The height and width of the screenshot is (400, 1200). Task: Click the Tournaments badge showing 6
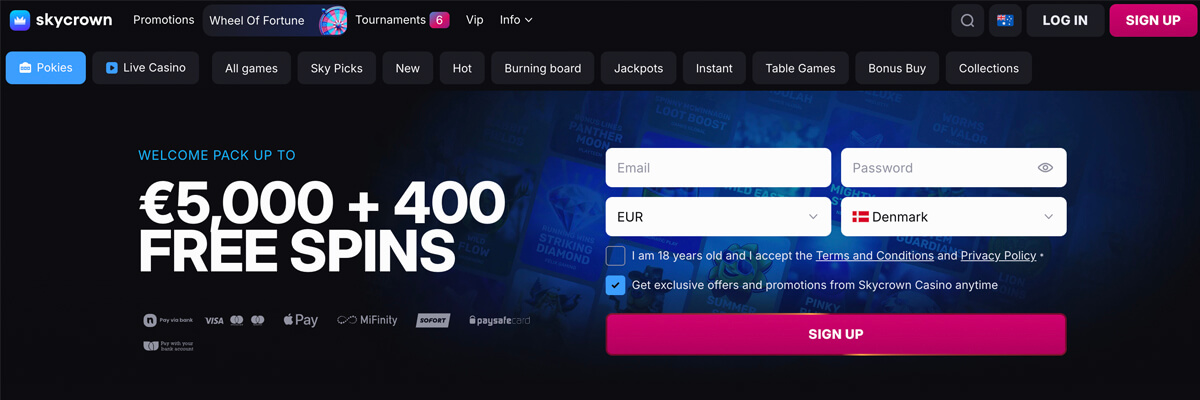[440, 20]
